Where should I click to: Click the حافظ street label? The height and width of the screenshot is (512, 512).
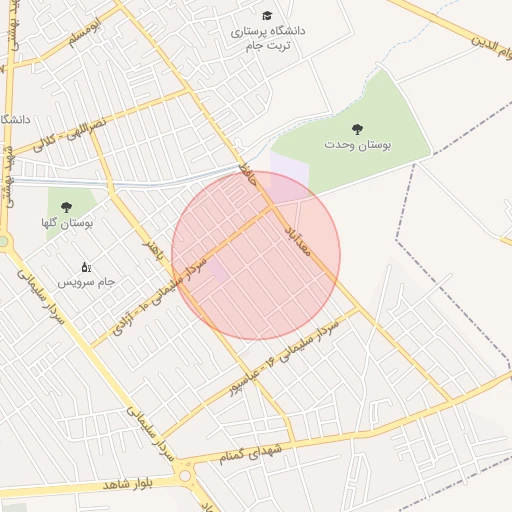point(248,175)
